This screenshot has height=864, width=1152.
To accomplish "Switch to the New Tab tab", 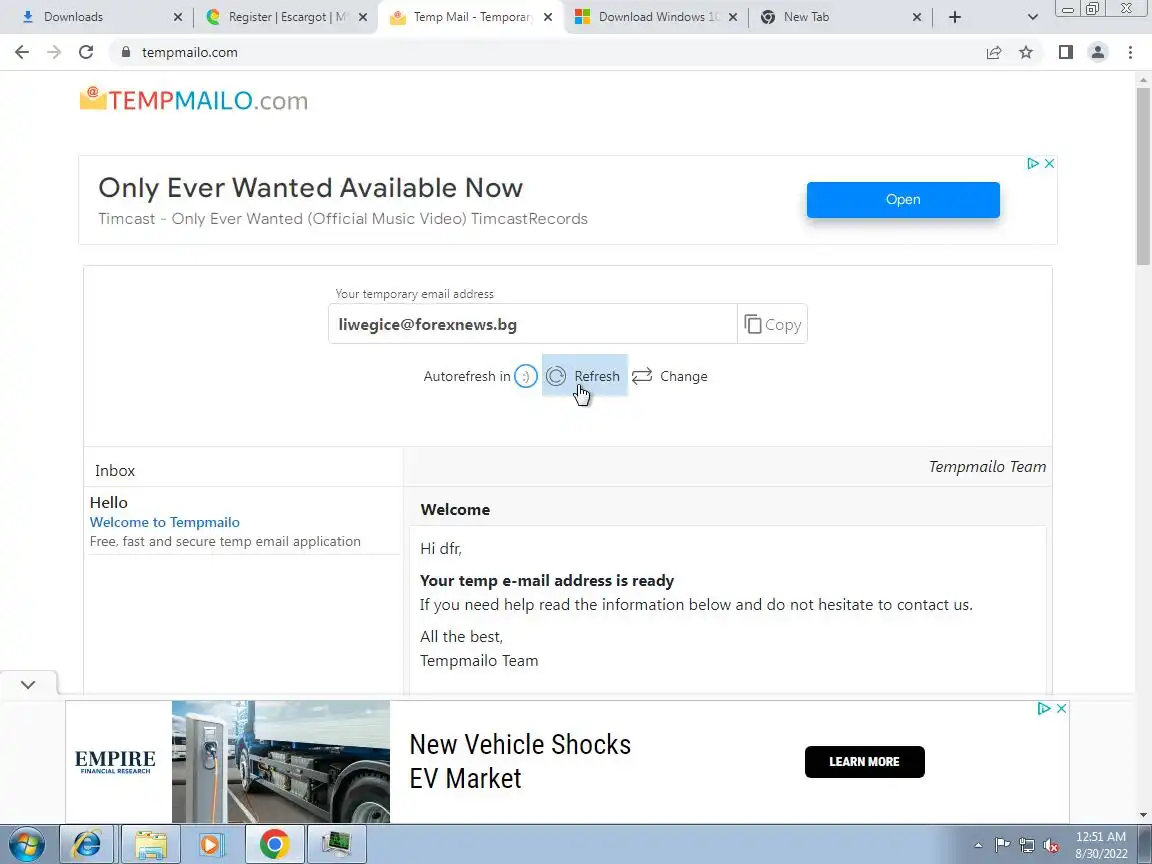I will tap(840, 17).
